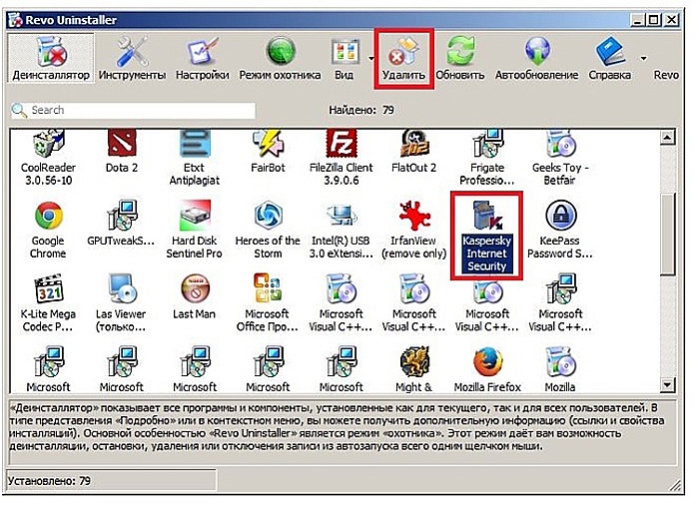699x506 pixels.
Task: Click scrollbar down arrow
Action: tap(667, 384)
